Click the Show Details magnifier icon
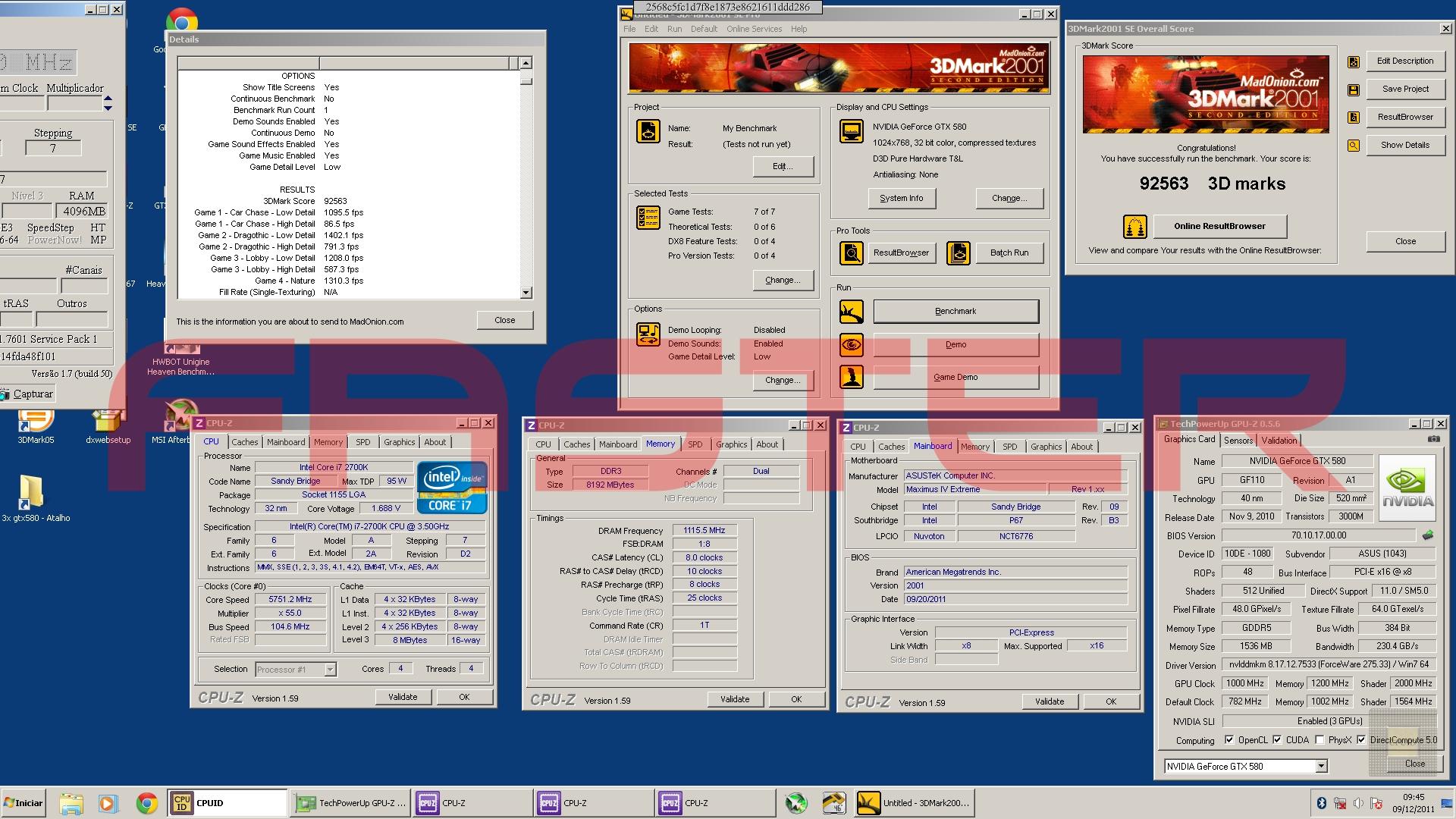 point(1354,146)
